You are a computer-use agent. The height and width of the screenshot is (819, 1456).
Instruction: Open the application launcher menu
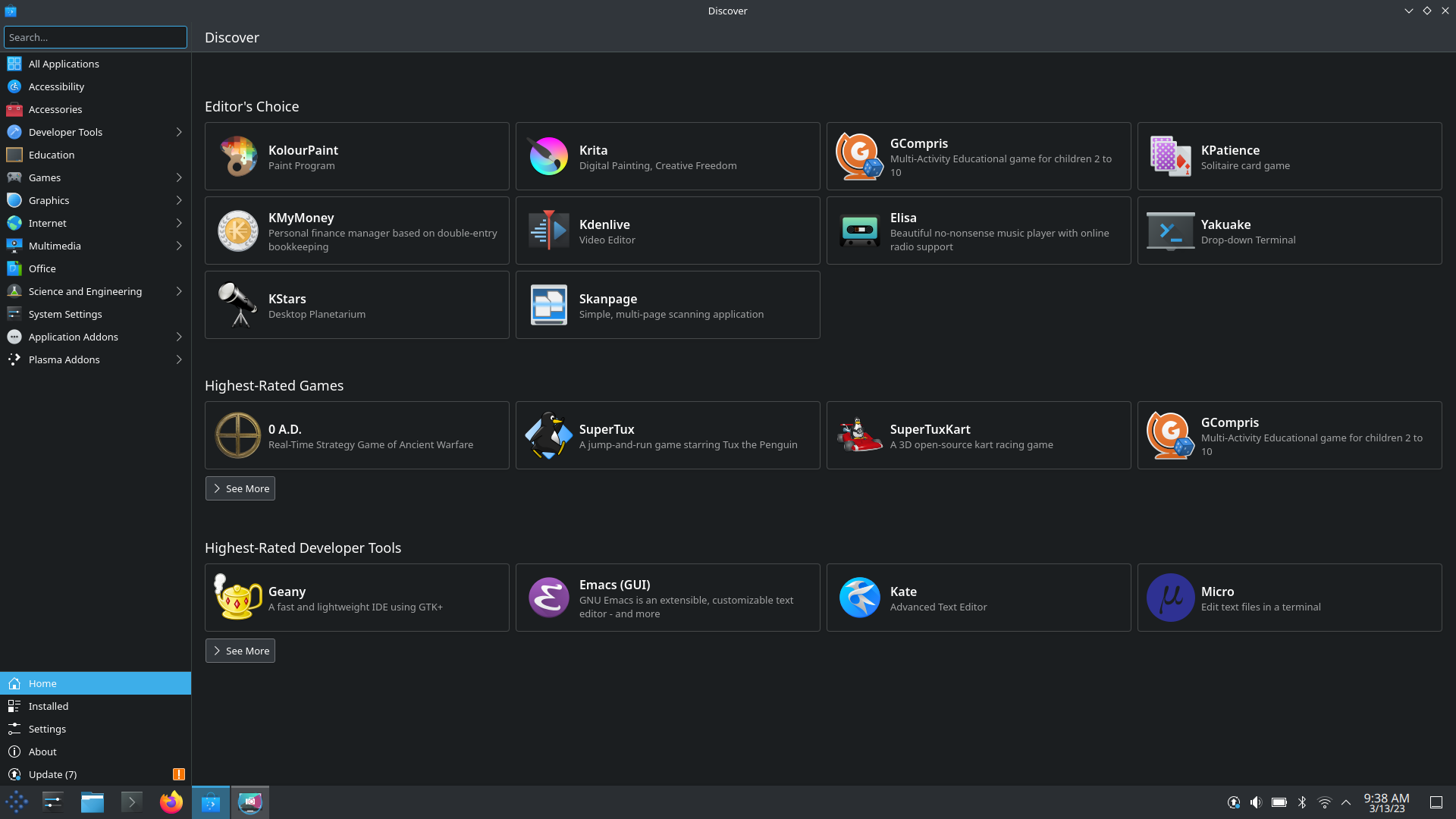(17, 802)
